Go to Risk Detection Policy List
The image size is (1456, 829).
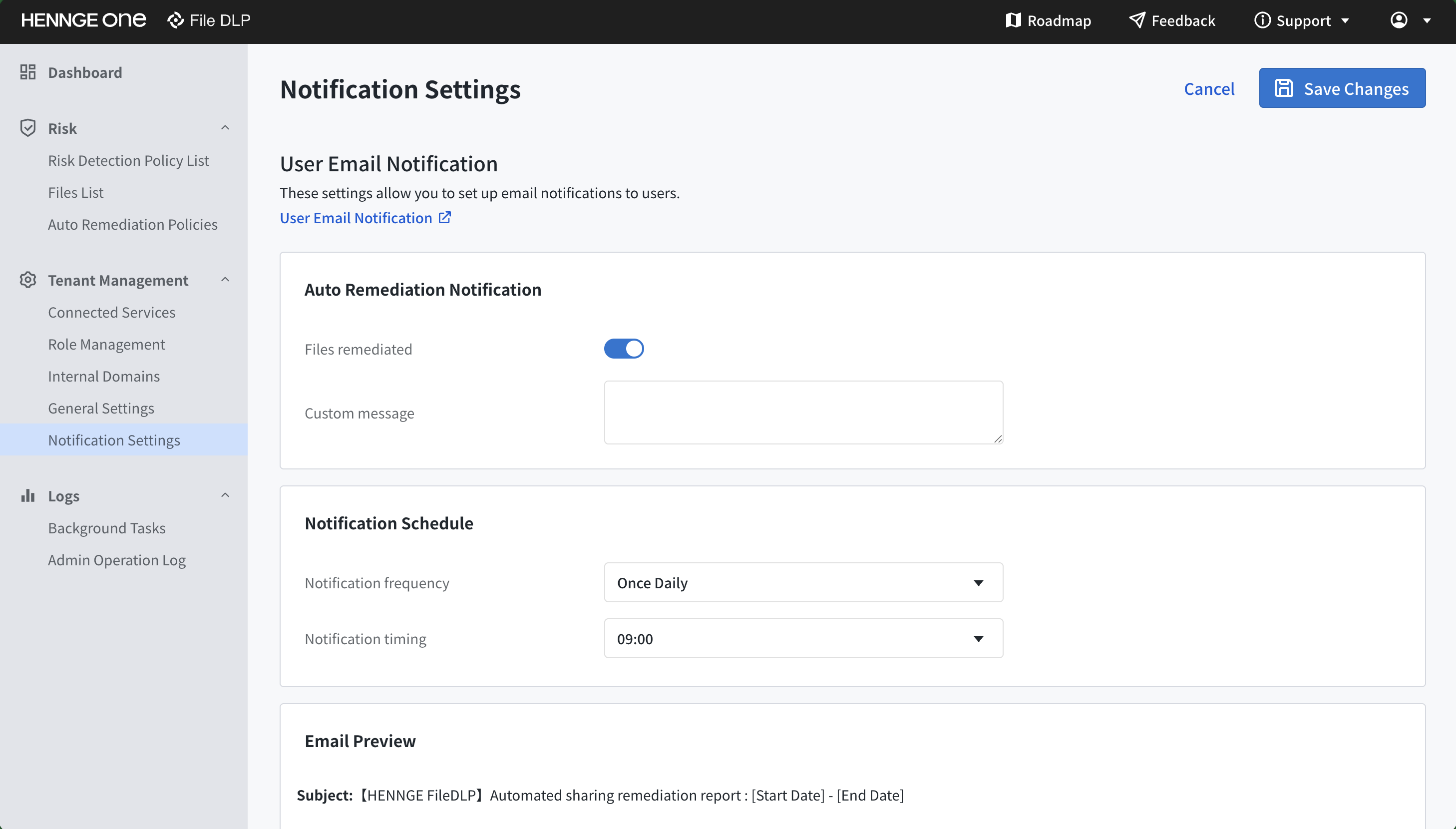(x=128, y=161)
